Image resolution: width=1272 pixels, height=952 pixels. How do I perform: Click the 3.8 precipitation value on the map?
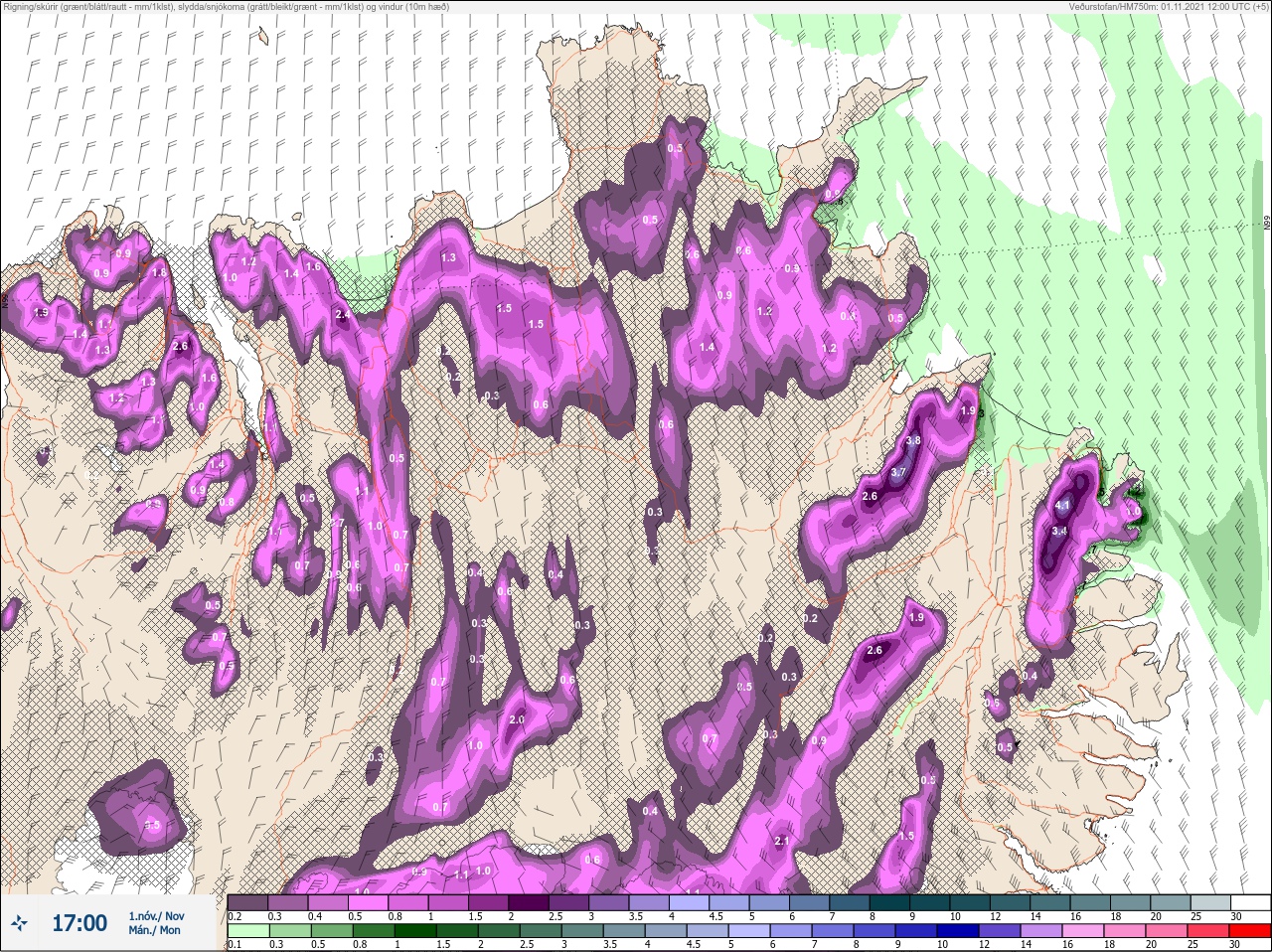point(914,440)
